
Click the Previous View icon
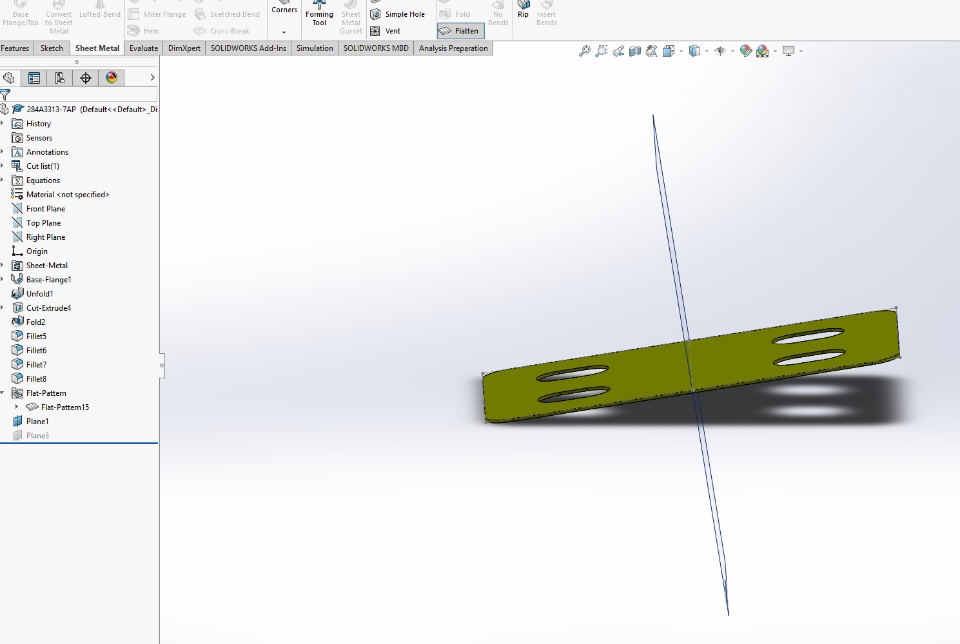point(618,51)
